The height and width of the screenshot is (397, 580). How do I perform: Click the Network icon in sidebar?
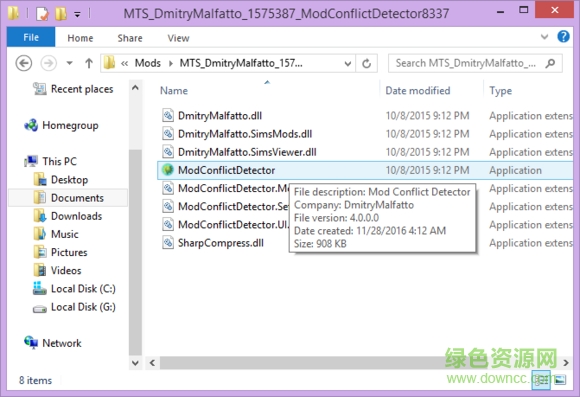click(31, 343)
